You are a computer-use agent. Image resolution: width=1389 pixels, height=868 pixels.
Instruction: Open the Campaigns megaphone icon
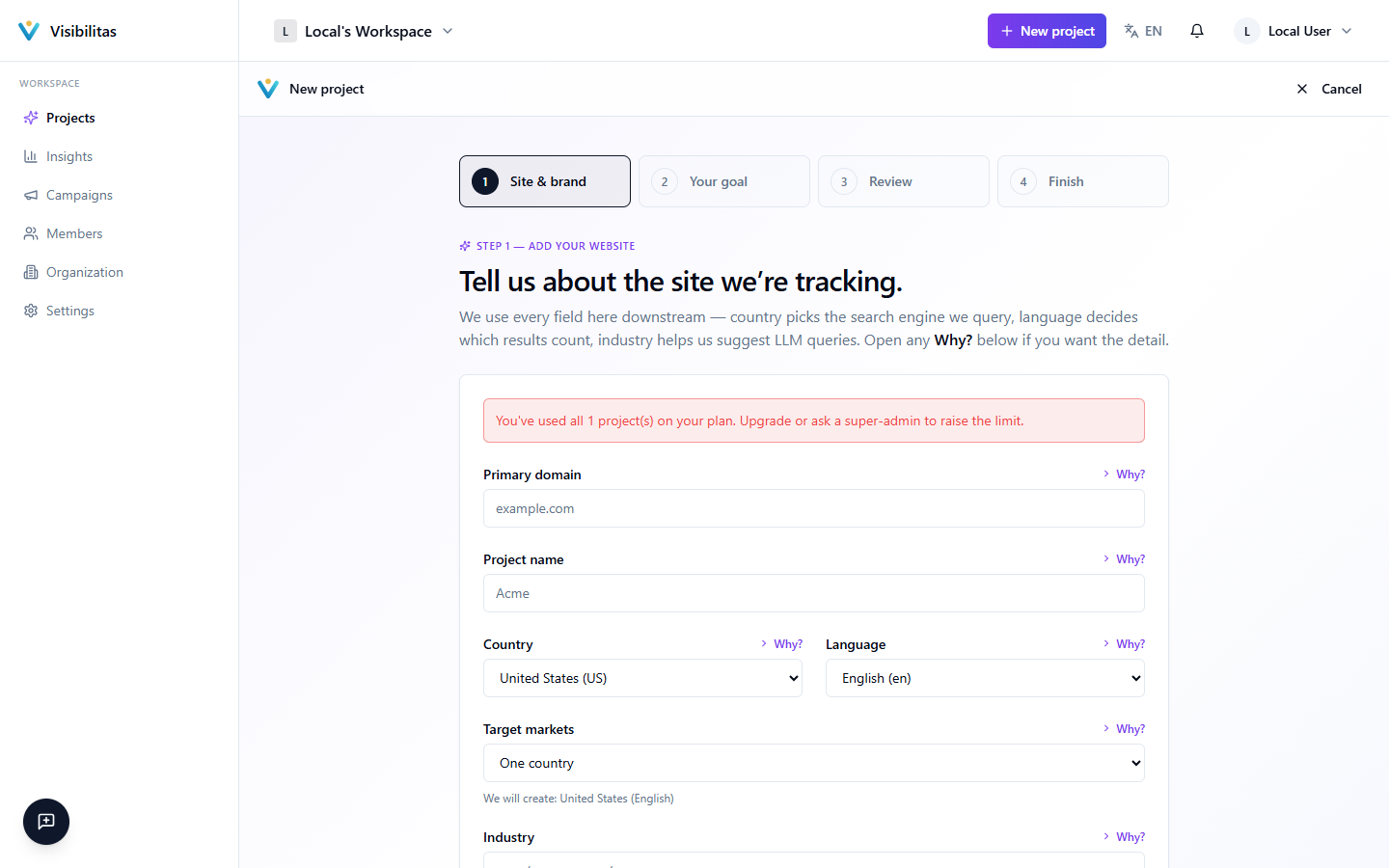tap(31, 195)
